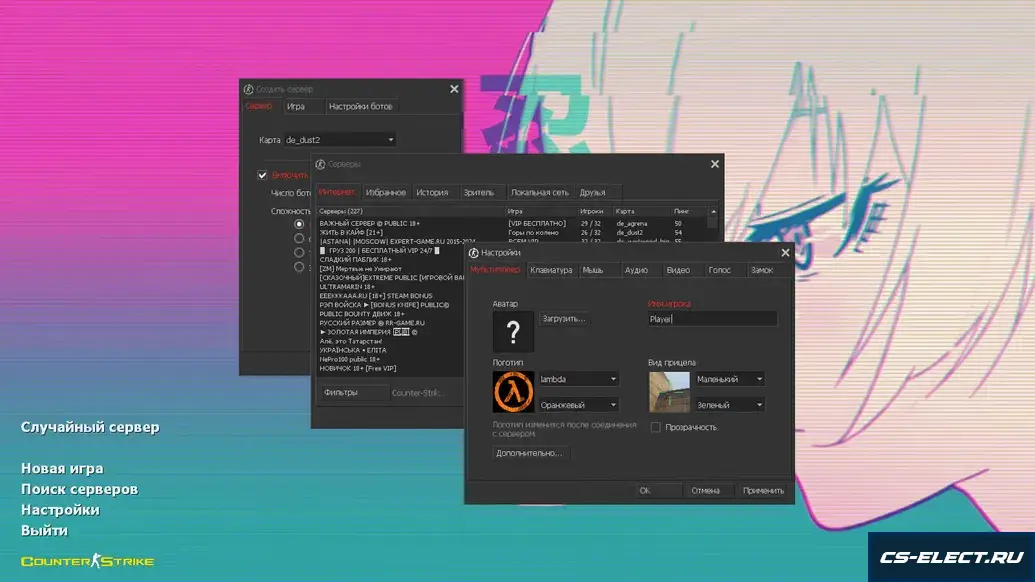Open the Зеленый crosshair color dropdown
This screenshot has width=1035, height=582.
click(x=729, y=405)
